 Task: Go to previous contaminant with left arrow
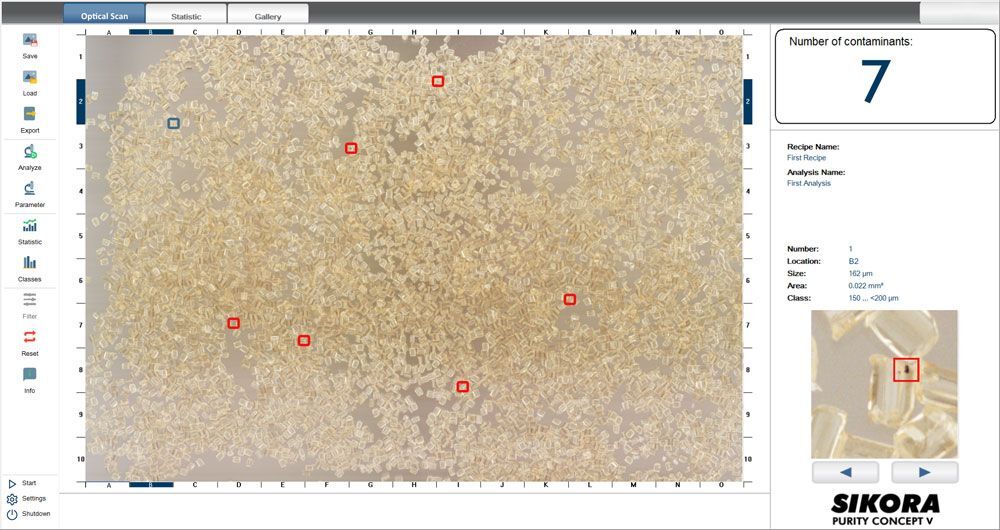[x=845, y=472]
